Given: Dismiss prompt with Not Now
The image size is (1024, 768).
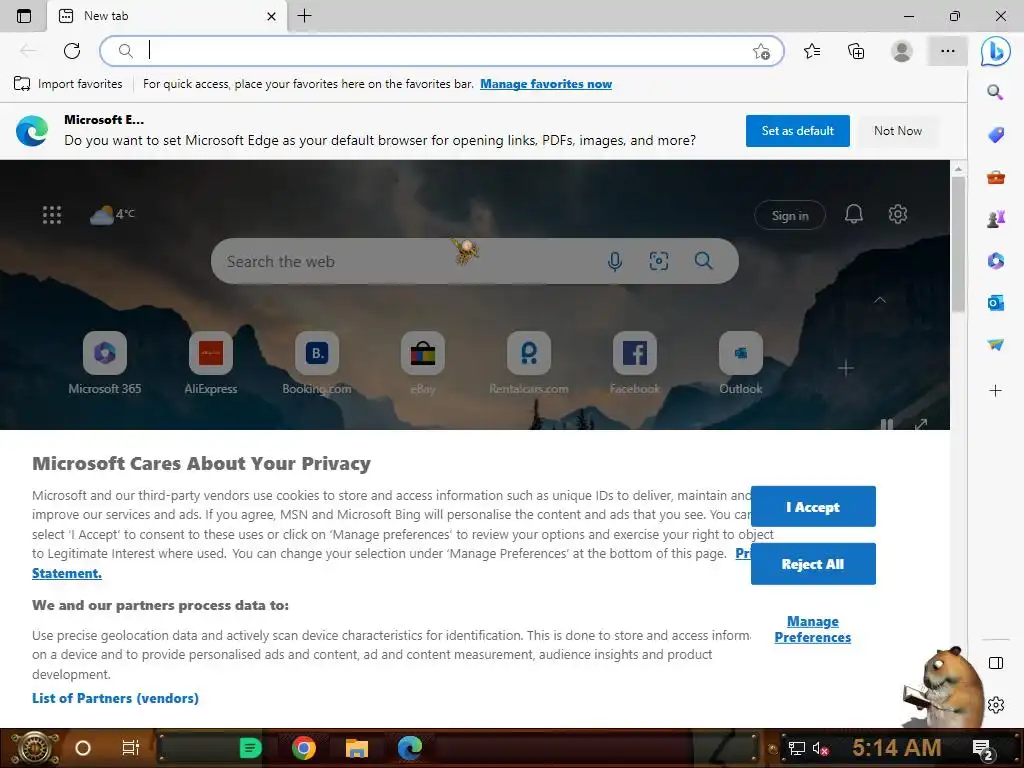Looking at the screenshot, I should pos(898,131).
